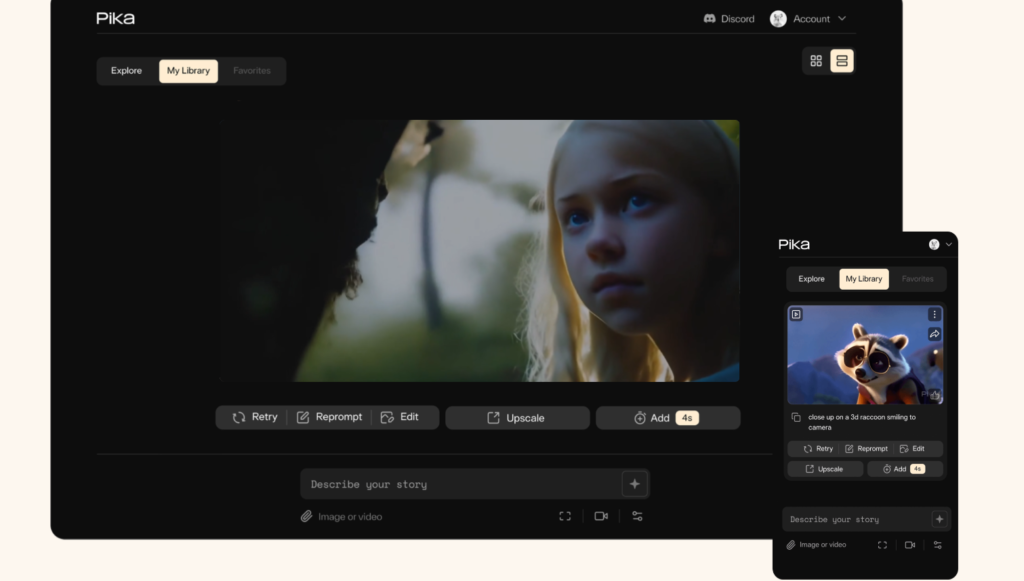Expand avatar chevron in small Pika panel
This screenshot has width=1024, height=581.
pyautogui.click(x=949, y=244)
